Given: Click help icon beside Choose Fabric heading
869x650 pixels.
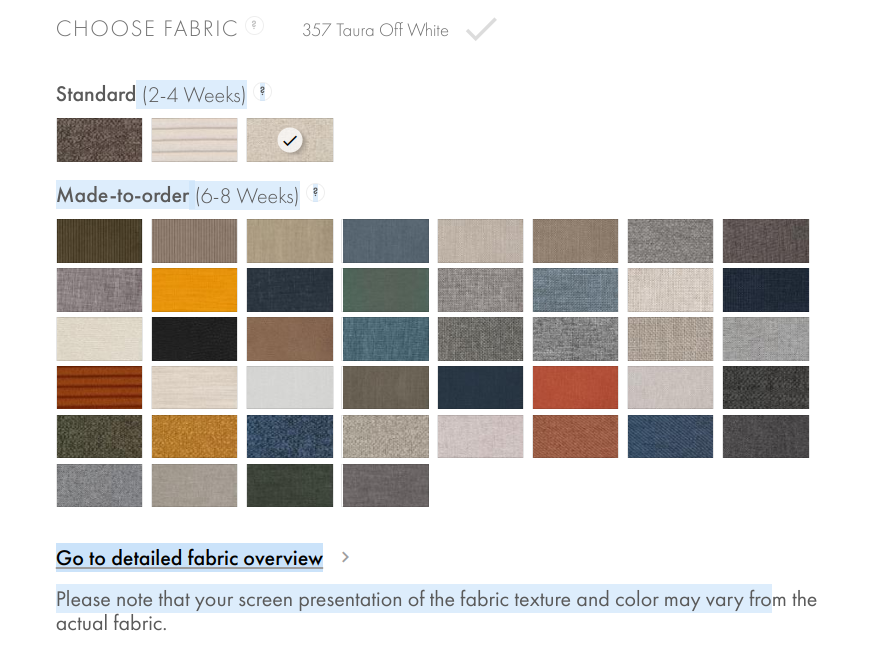Looking at the screenshot, I should tap(255, 26).
